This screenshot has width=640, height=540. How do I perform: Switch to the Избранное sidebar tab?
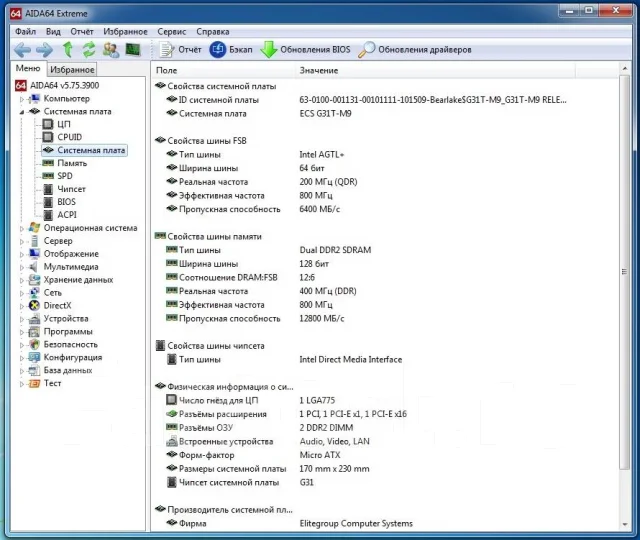(x=72, y=69)
